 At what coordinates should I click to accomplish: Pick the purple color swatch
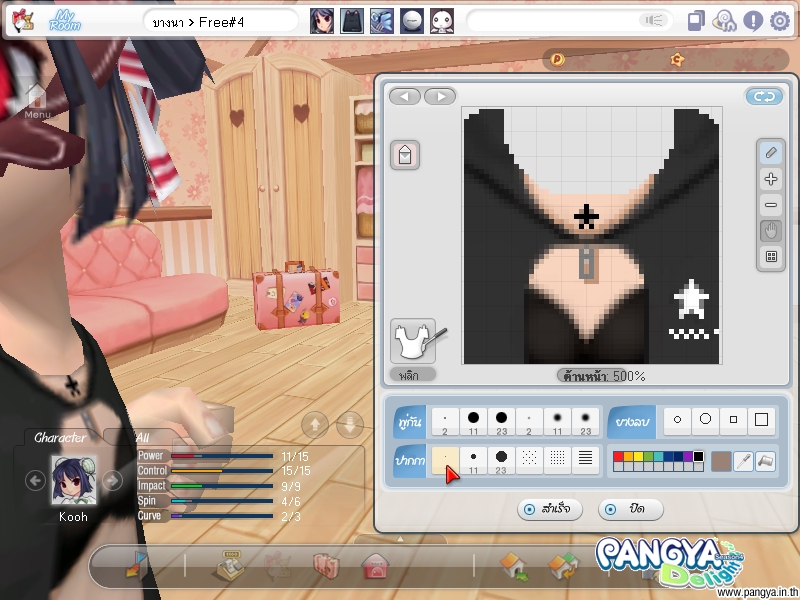click(x=688, y=456)
